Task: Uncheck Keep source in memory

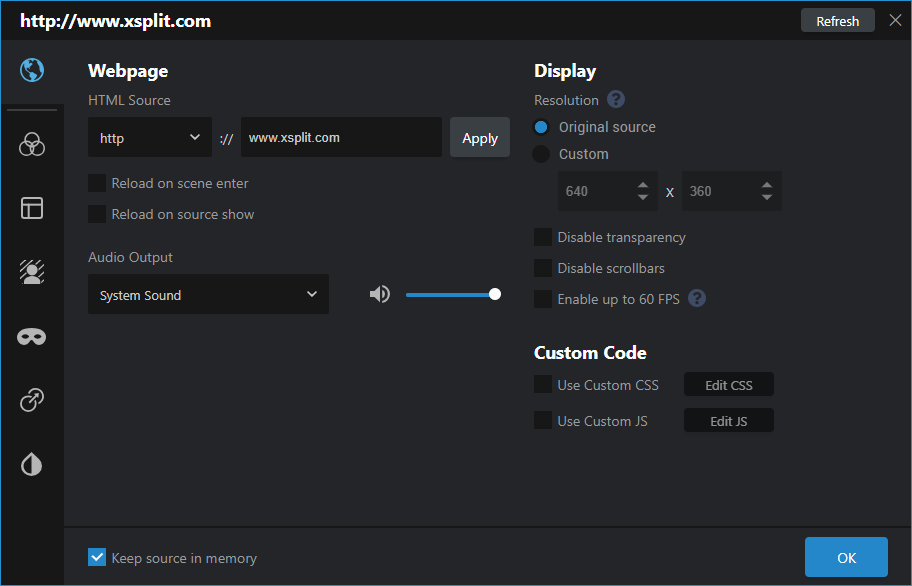Action: tap(97, 558)
